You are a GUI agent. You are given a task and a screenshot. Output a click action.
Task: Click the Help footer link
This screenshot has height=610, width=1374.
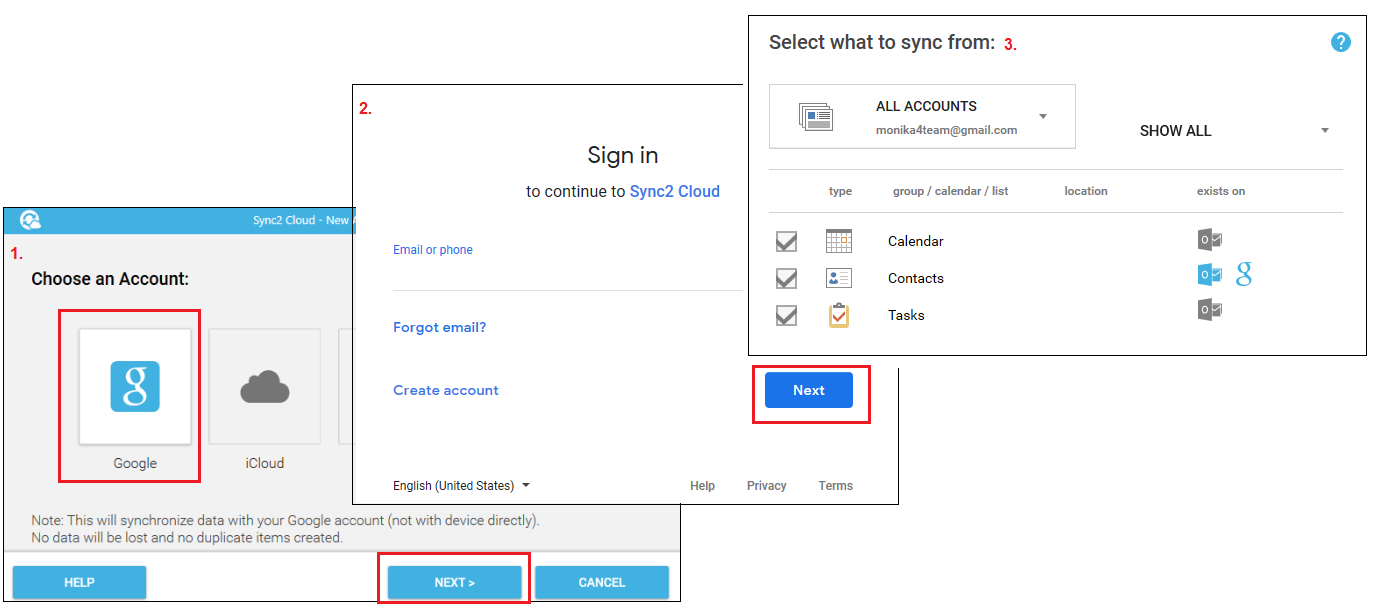pos(702,486)
